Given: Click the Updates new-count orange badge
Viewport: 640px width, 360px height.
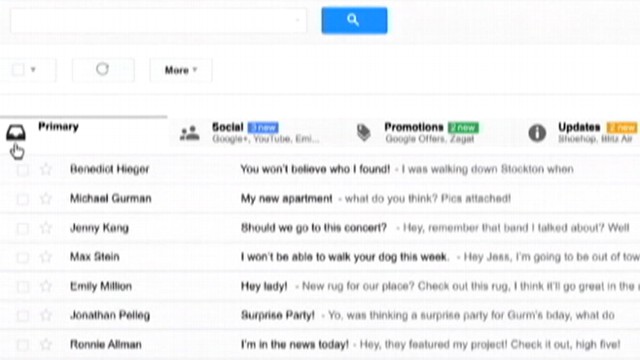Looking at the screenshot, I should (622, 127).
